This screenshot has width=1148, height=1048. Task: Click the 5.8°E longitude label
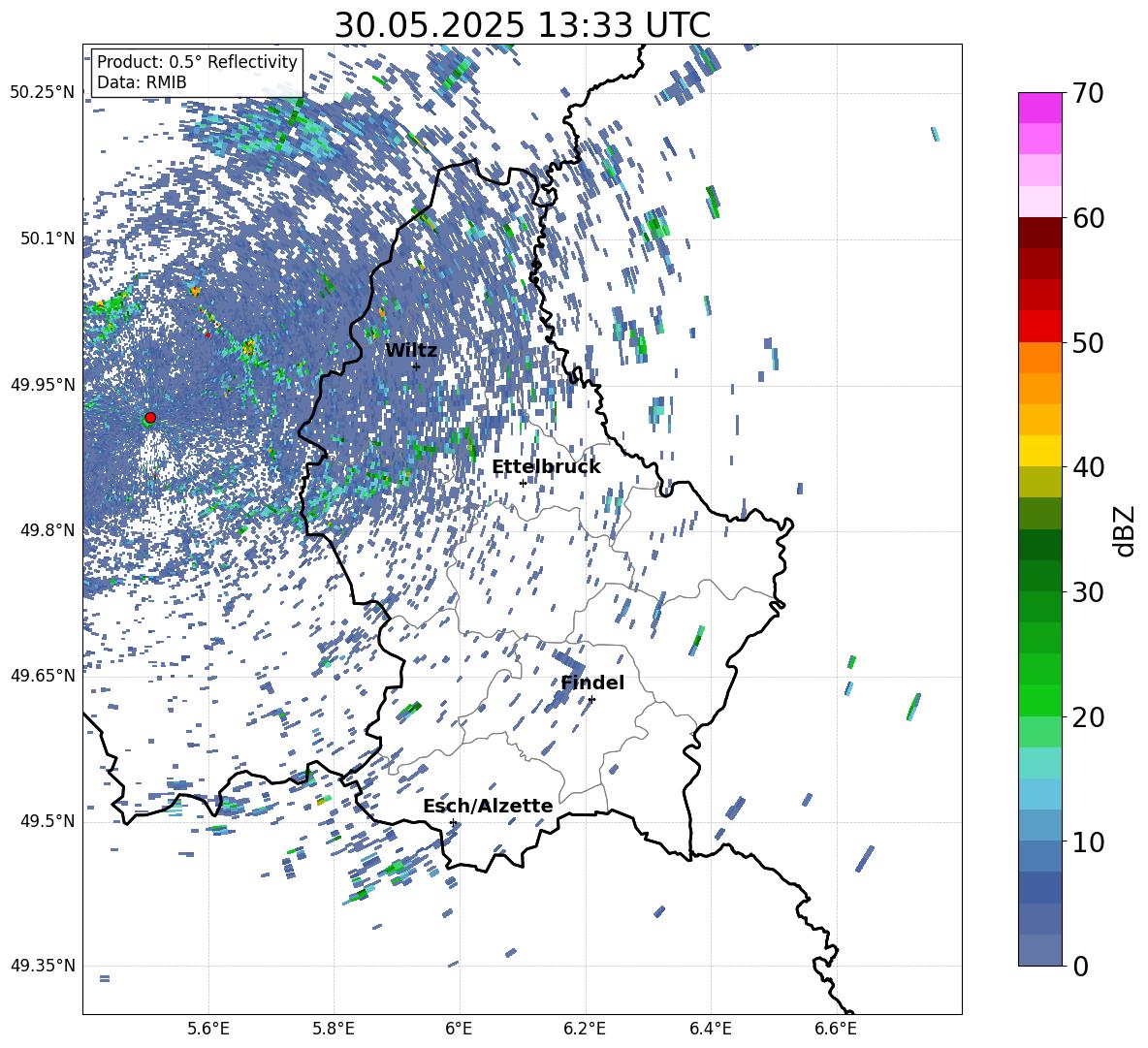click(334, 1030)
